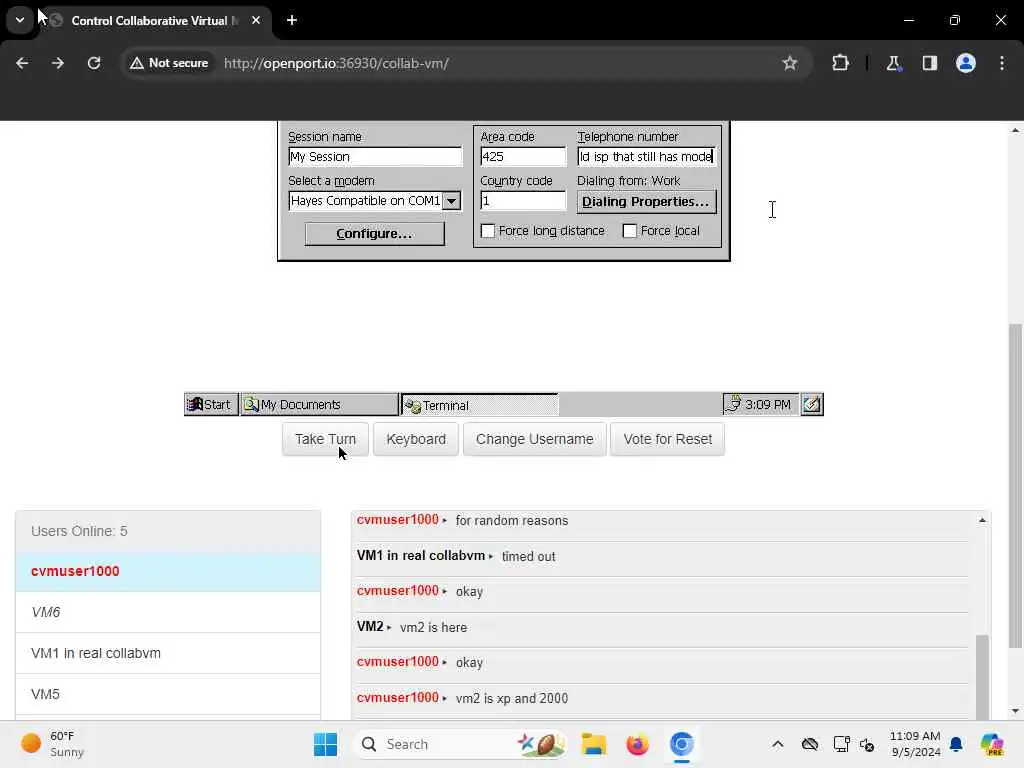This screenshot has height=768, width=1024.
Task: Open the on-screen Keyboard
Action: coord(416,440)
